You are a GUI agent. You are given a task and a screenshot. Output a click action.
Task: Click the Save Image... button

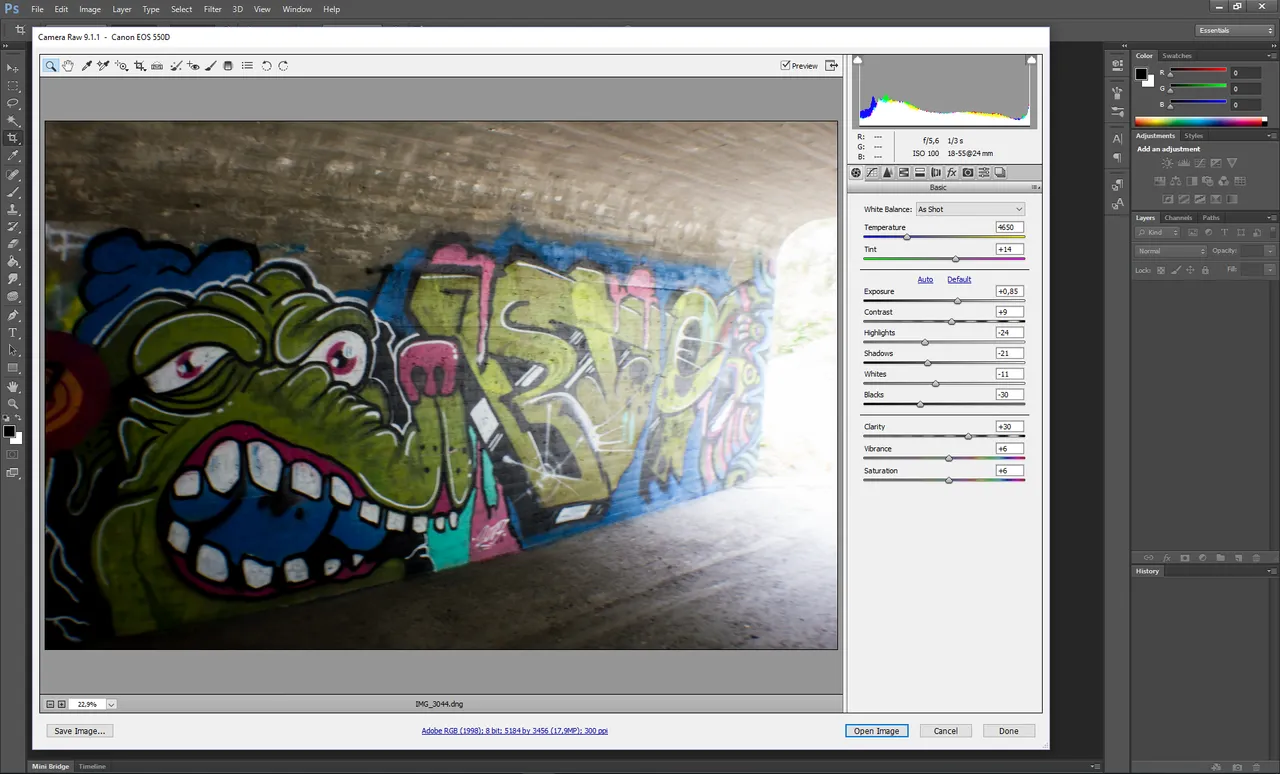click(x=79, y=731)
